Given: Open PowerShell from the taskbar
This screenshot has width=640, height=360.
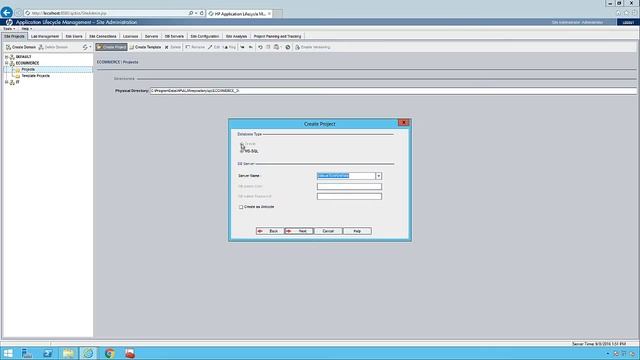Looking at the screenshot, I should click(x=48, y=353).
